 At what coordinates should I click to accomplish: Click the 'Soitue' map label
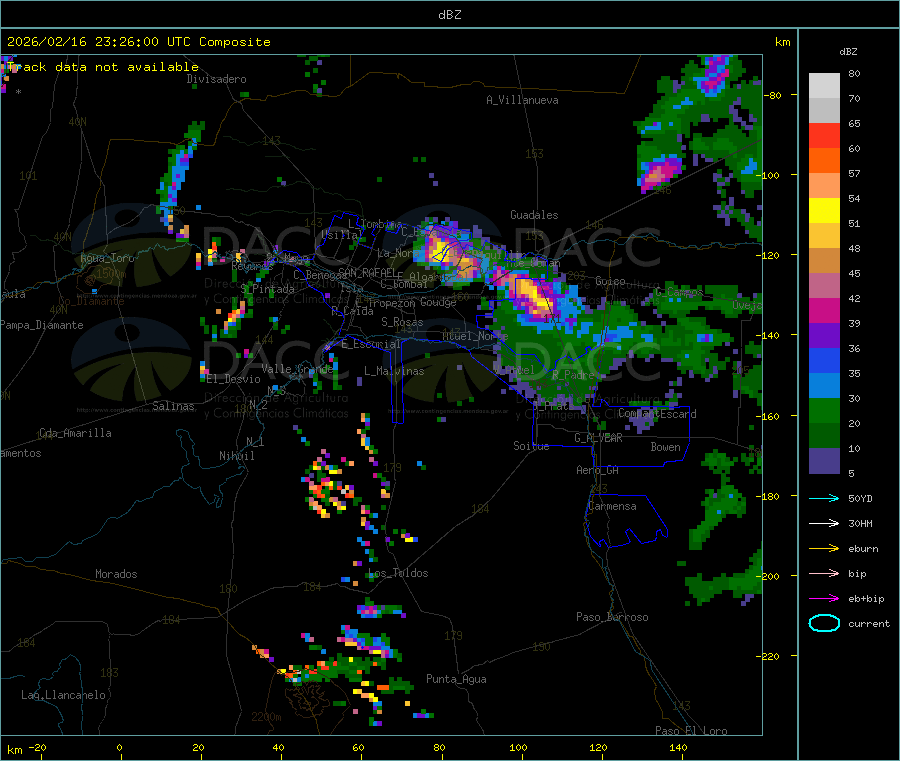click(x=531, y=446)
